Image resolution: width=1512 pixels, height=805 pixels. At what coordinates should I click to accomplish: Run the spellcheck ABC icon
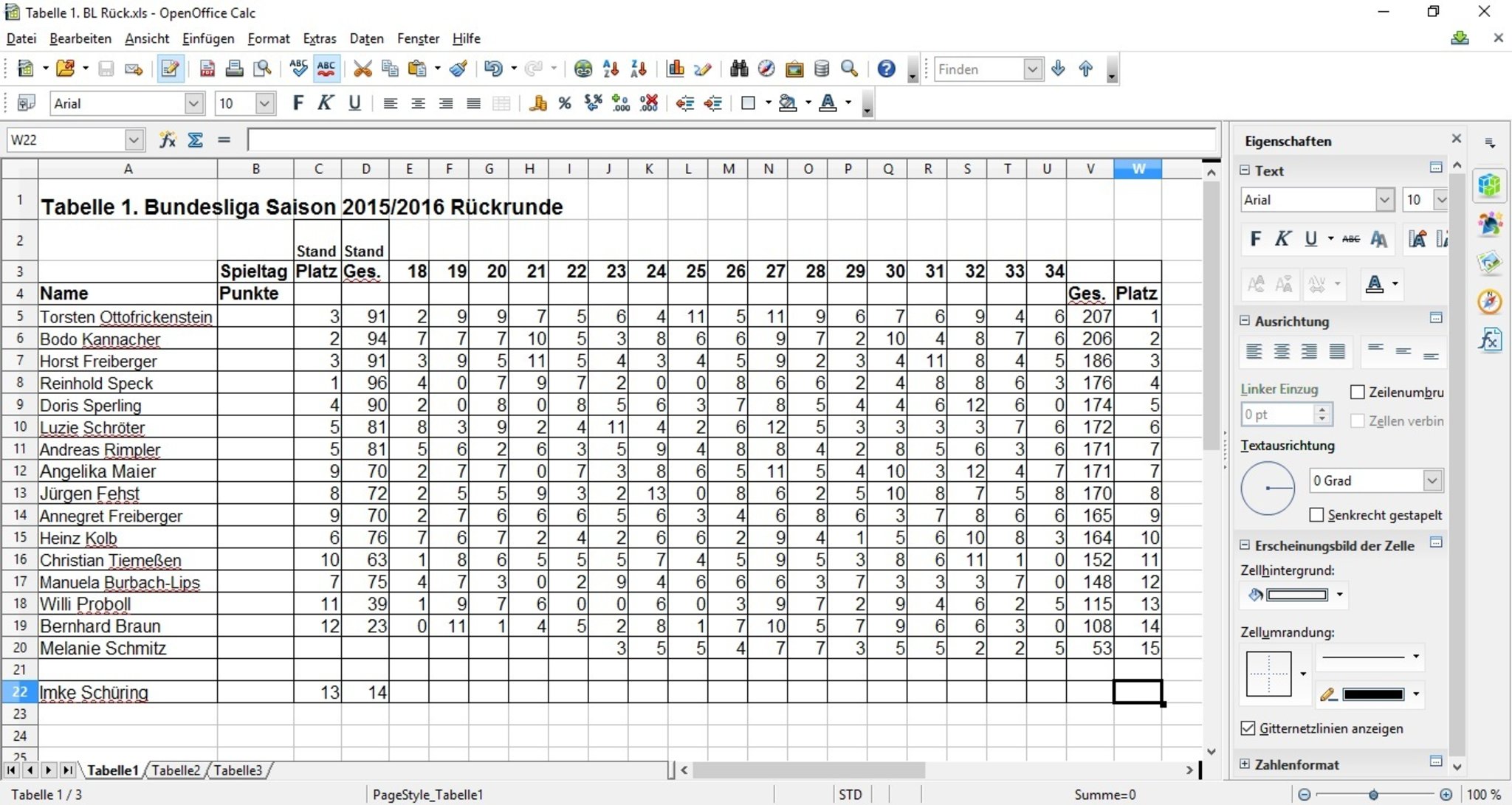tap(298, 69)
